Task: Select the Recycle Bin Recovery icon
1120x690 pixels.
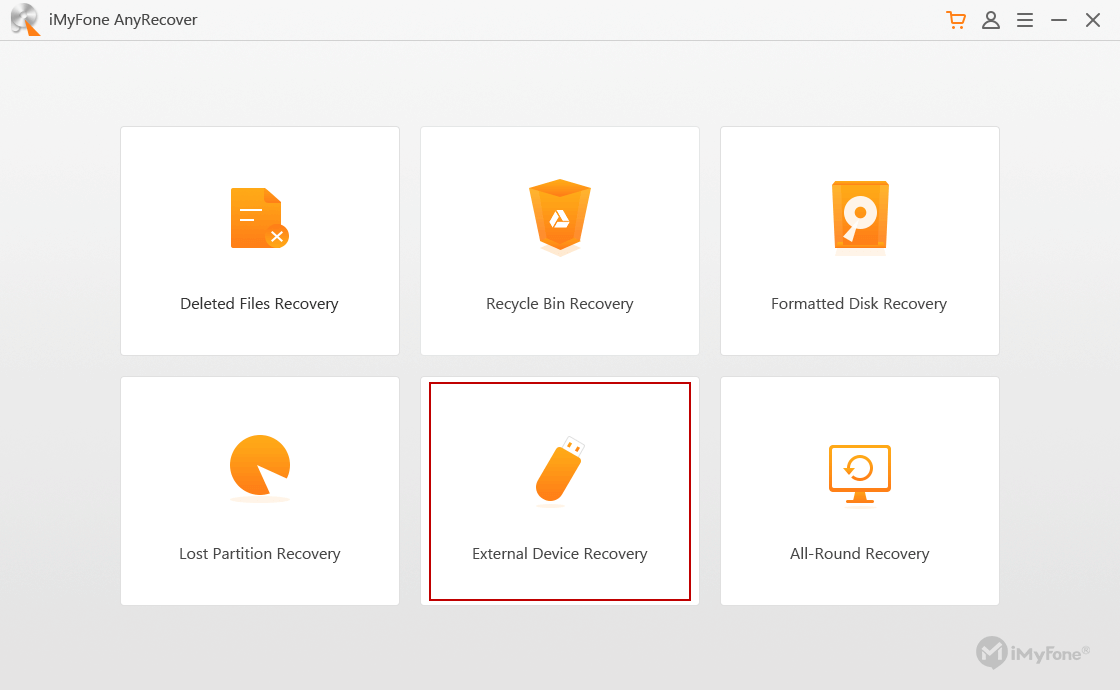Action: (x=559, y=216)
